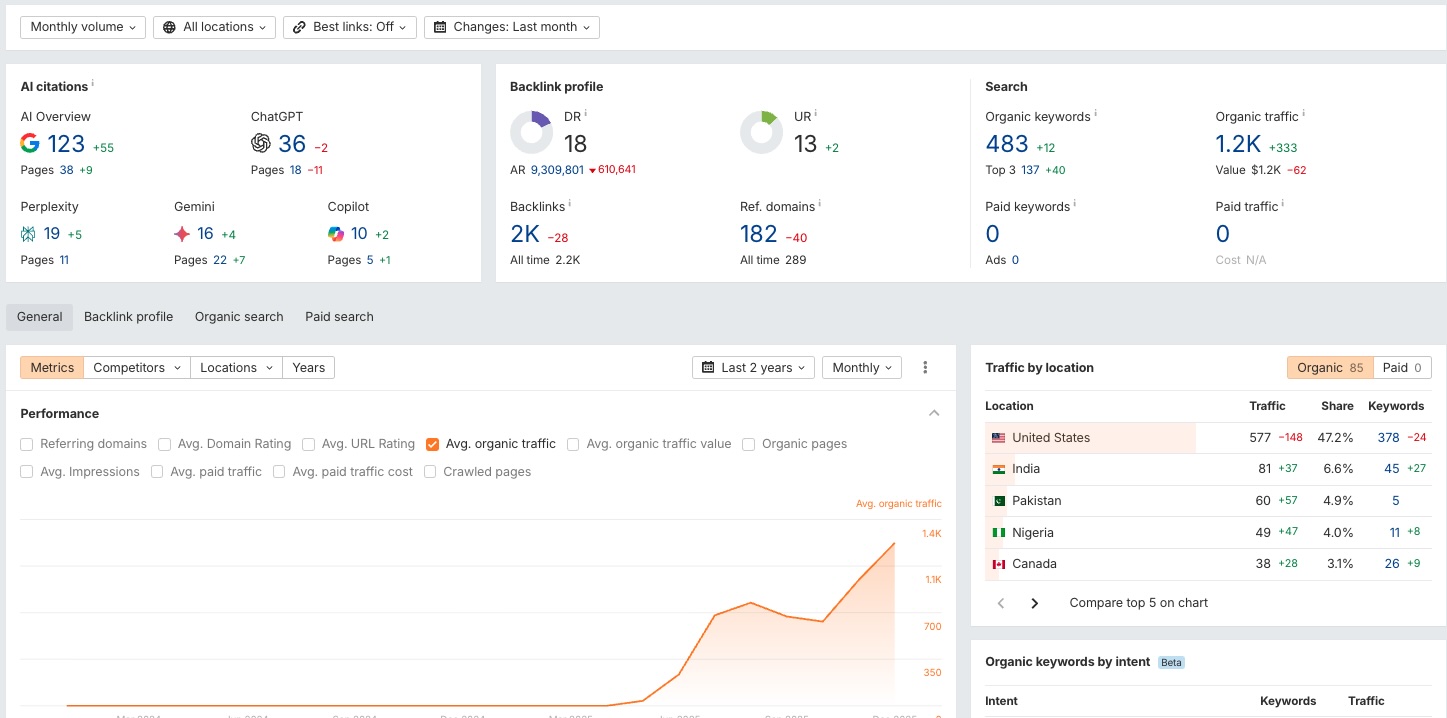Enable the Referring domains checkbox
The image size is (1447, 718).
click(27, 444)
